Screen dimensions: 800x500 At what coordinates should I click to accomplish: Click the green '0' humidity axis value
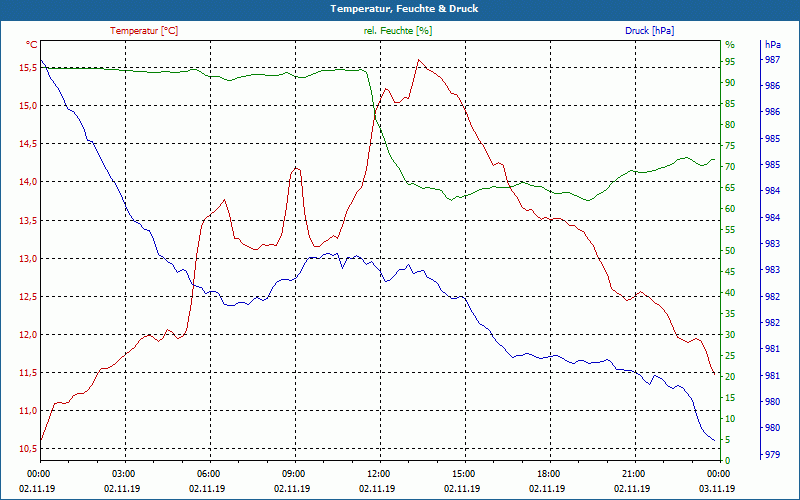pos(728,461)
